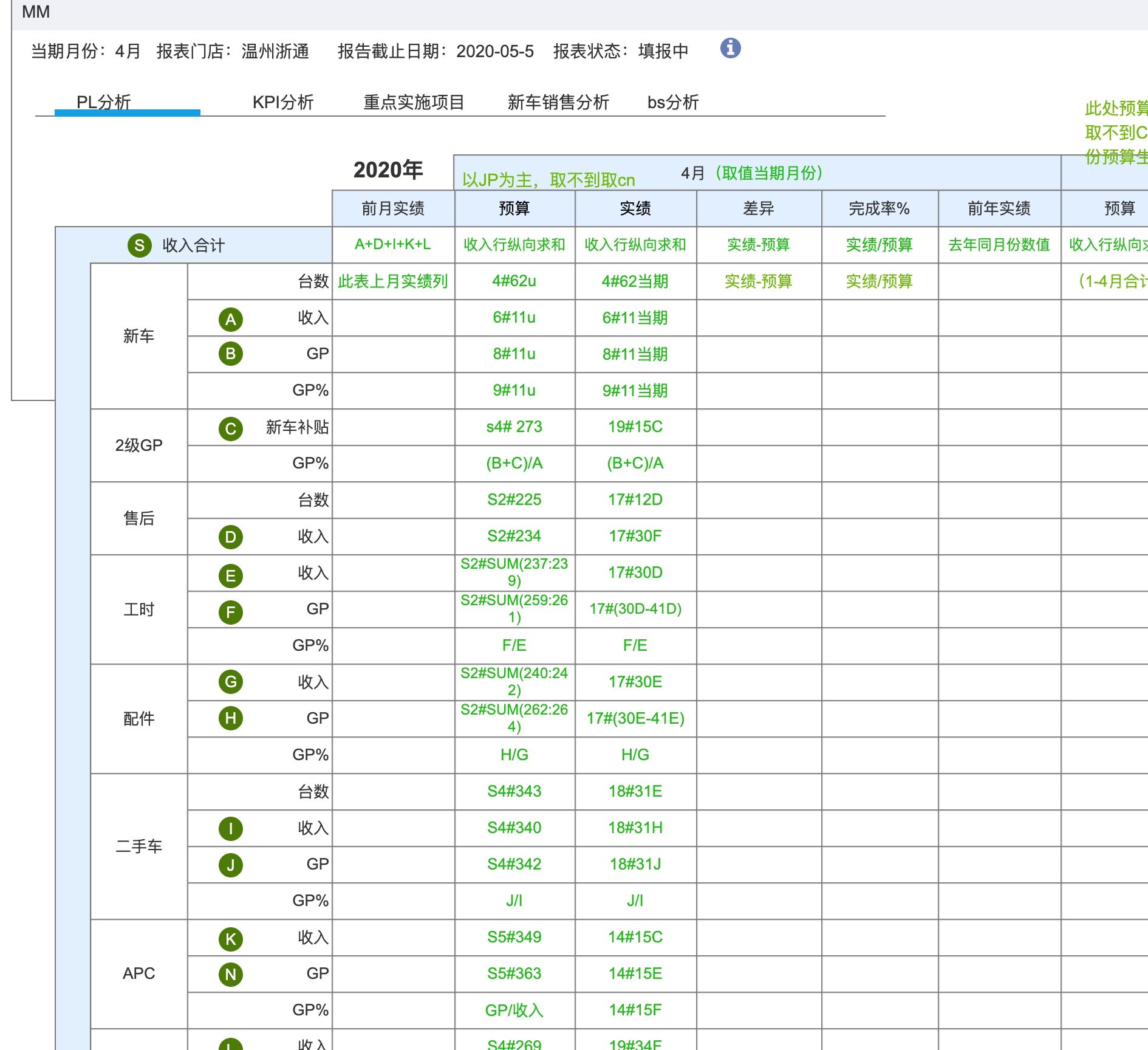Click the first 预算 column header

pos(514,208)
